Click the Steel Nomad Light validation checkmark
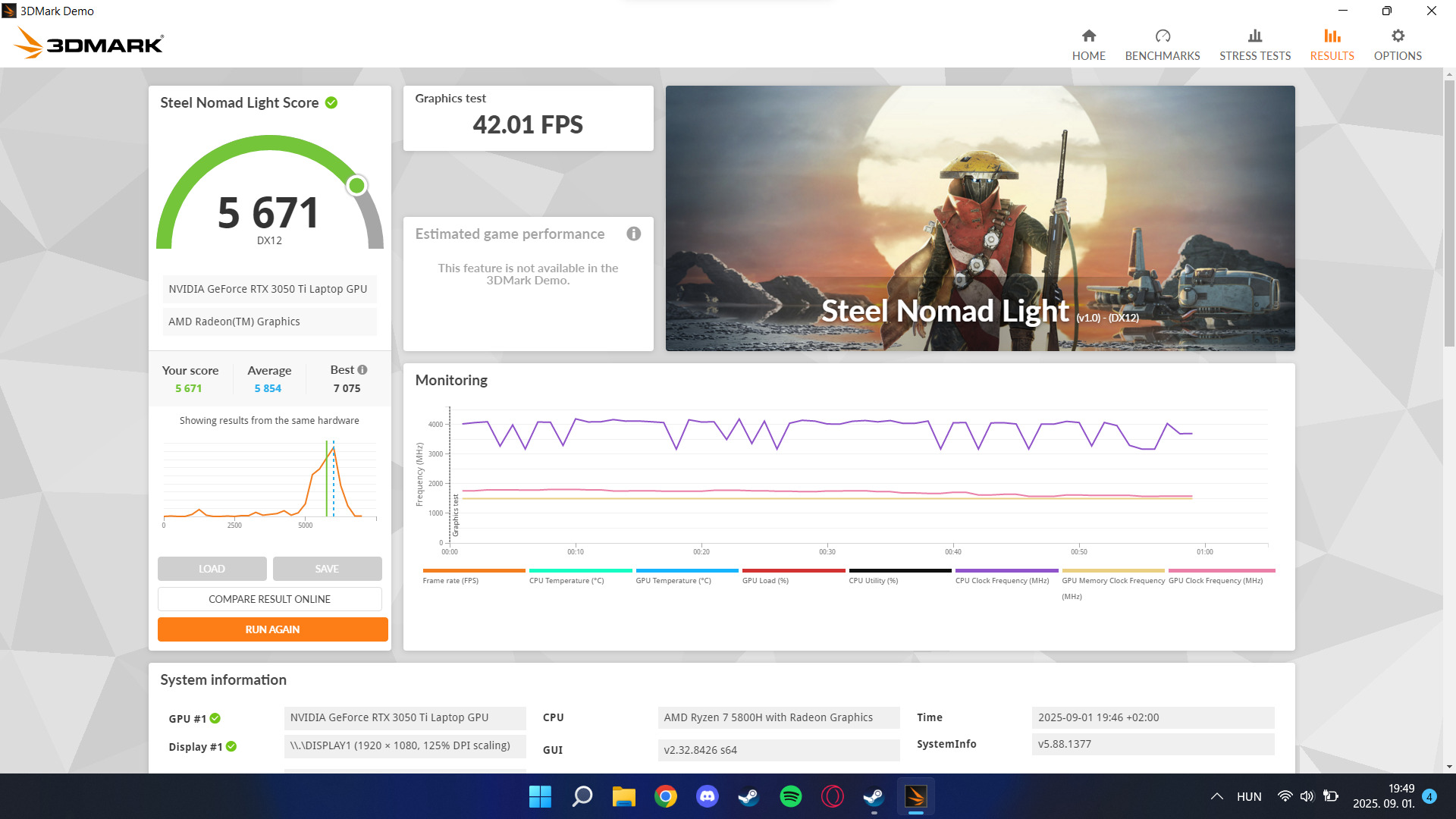Image resolution: width=1456 pixels, height=819 pixels. 331,102
